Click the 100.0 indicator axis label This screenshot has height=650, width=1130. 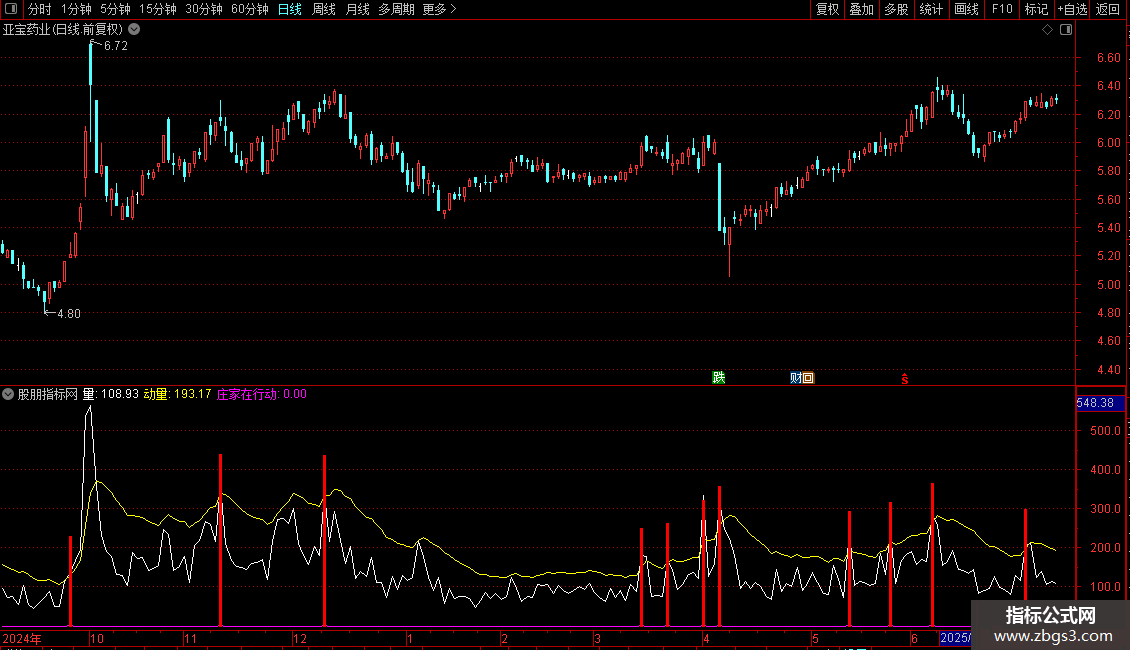pos(1105,587)
